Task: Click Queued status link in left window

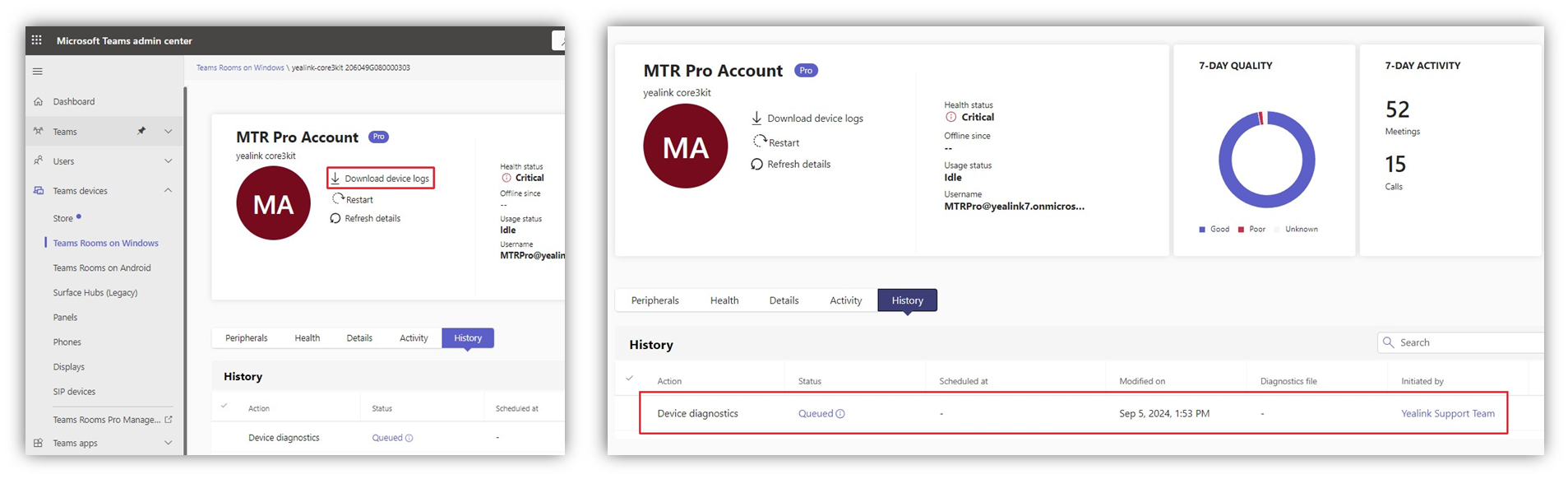Action: (x=387, y=438)
